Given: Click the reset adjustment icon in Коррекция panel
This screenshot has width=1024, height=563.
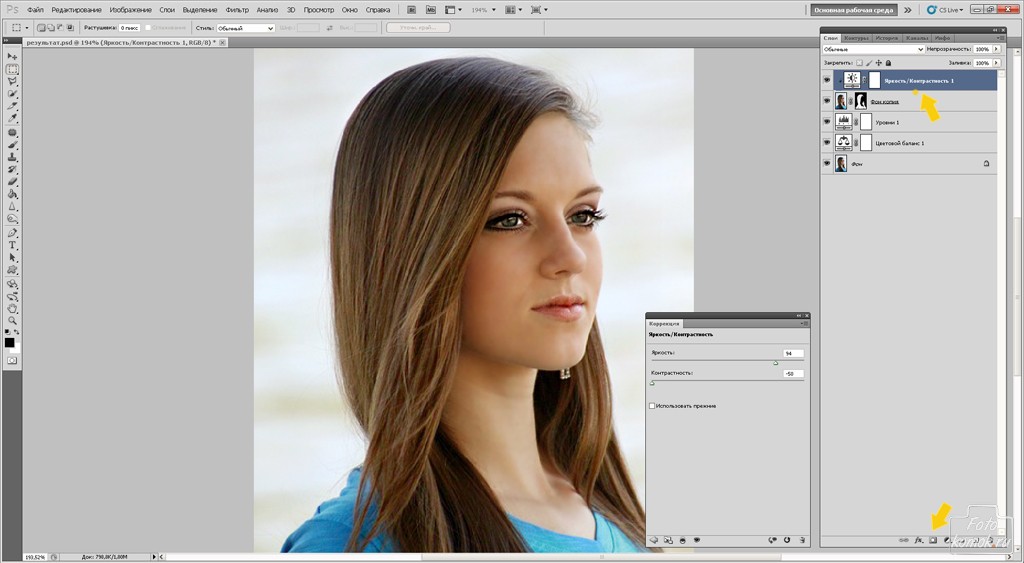Looking at the screenshot, I should tap(787, 540).
